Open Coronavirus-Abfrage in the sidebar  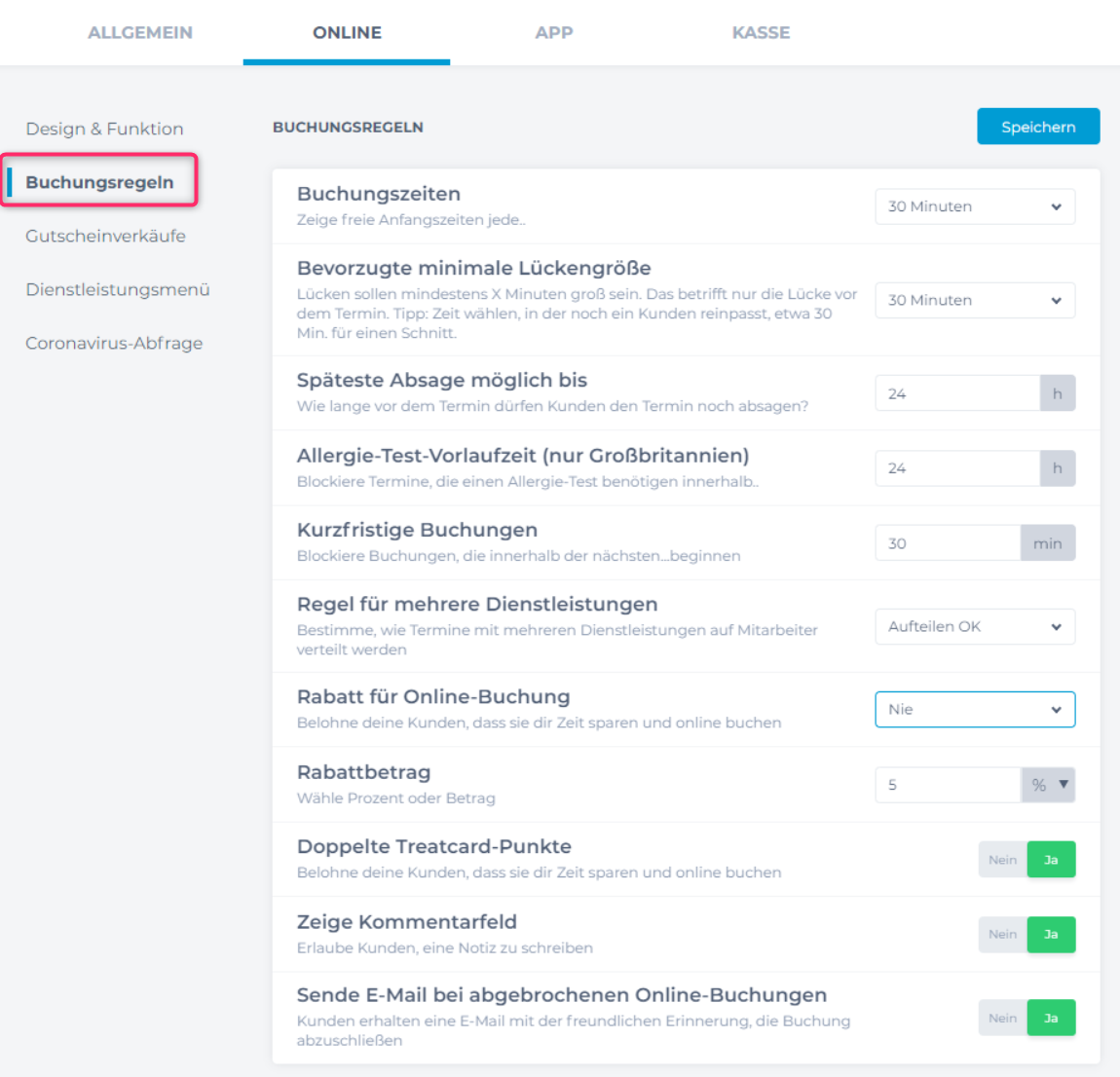click(114, 343)
